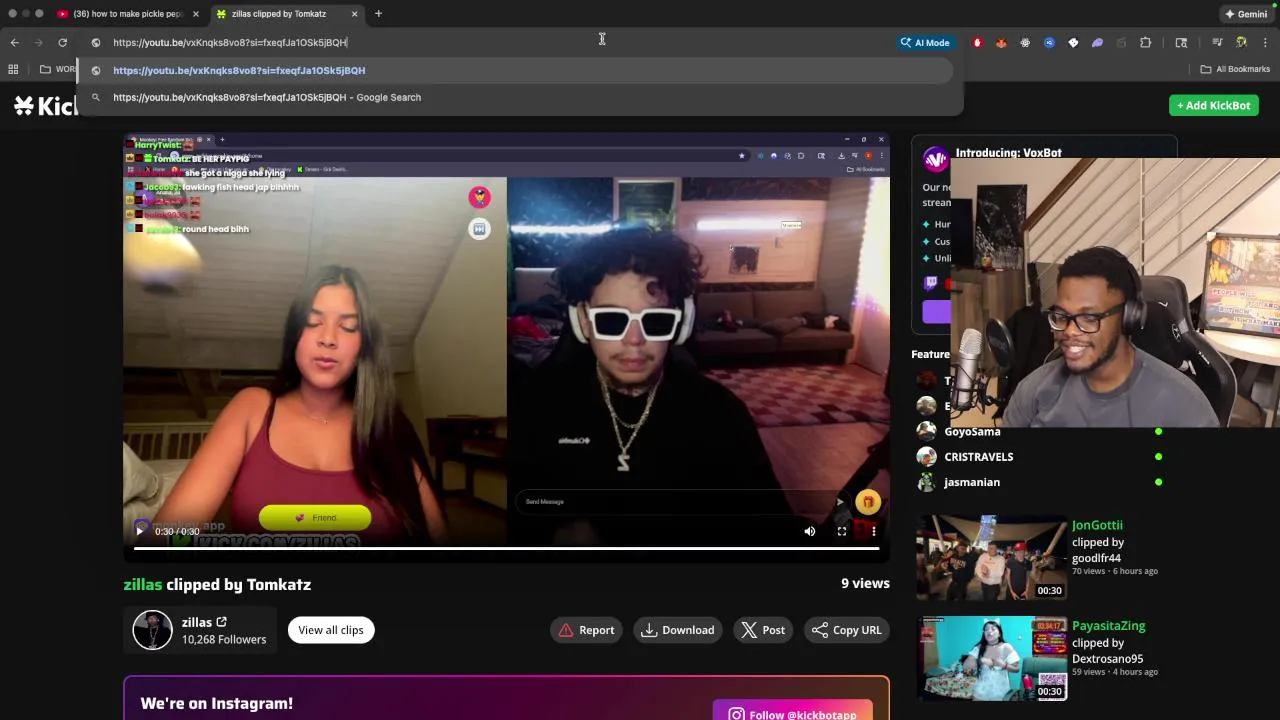
Task: Click the '9 views' count
Action: point(865,584)
